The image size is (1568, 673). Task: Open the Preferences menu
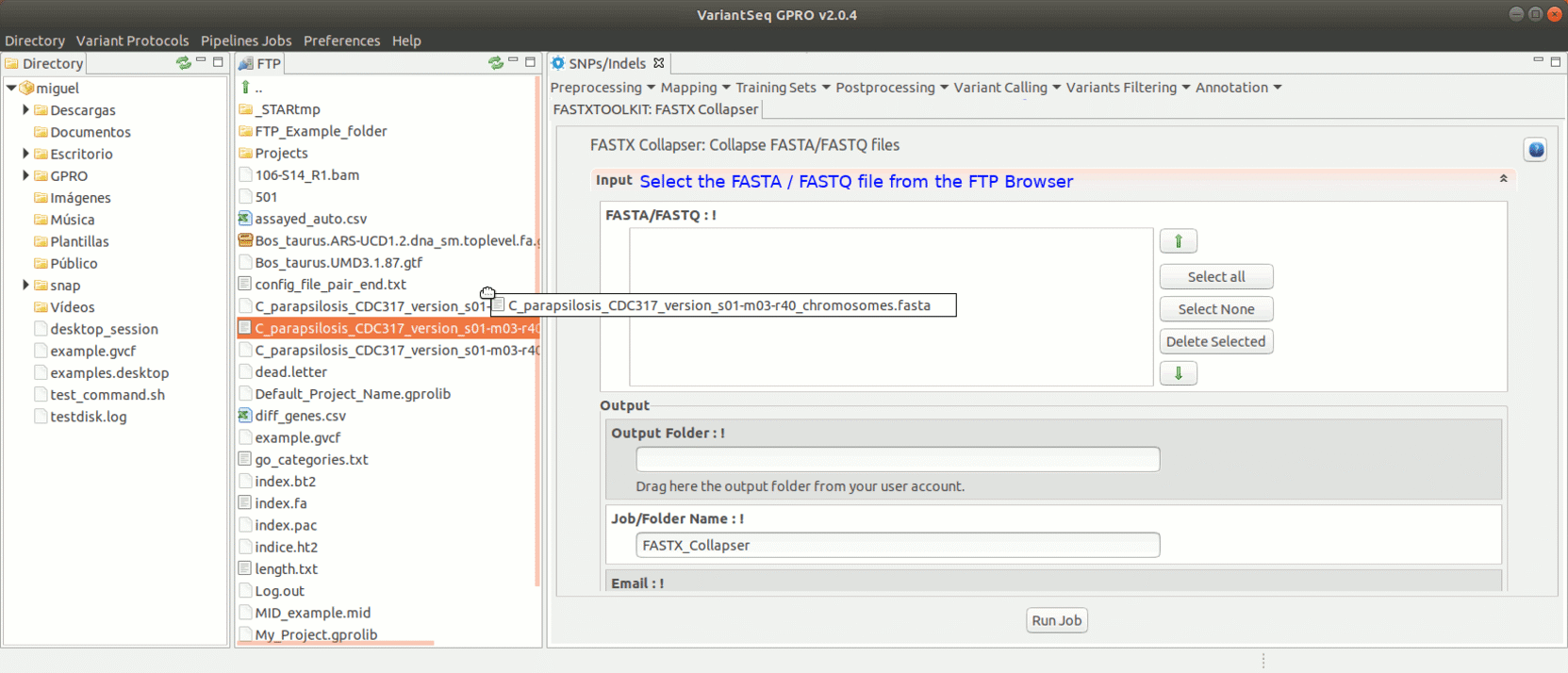click(x=341, y=41)
